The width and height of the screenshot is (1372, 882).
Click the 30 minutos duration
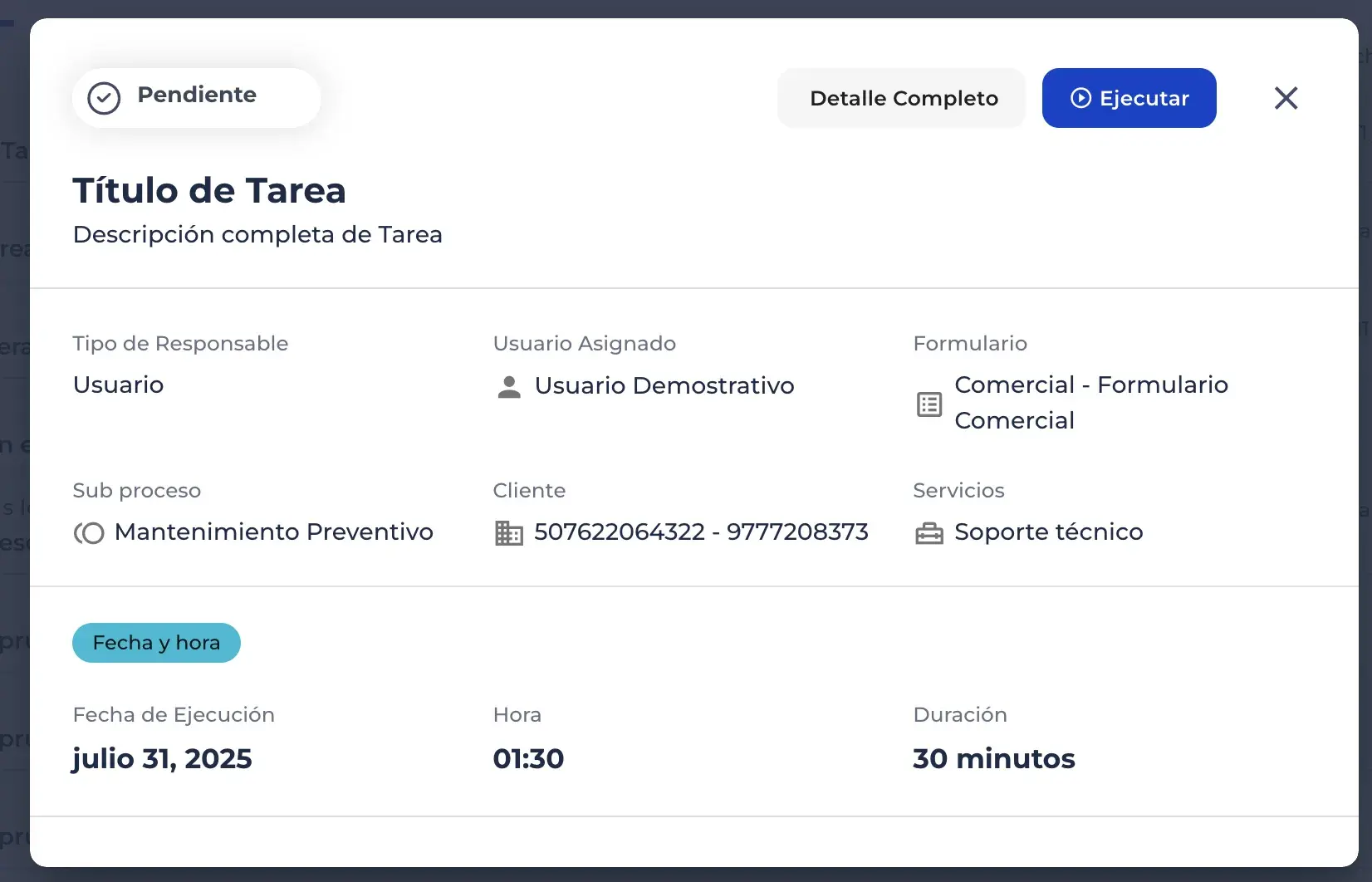click(994, 758)
